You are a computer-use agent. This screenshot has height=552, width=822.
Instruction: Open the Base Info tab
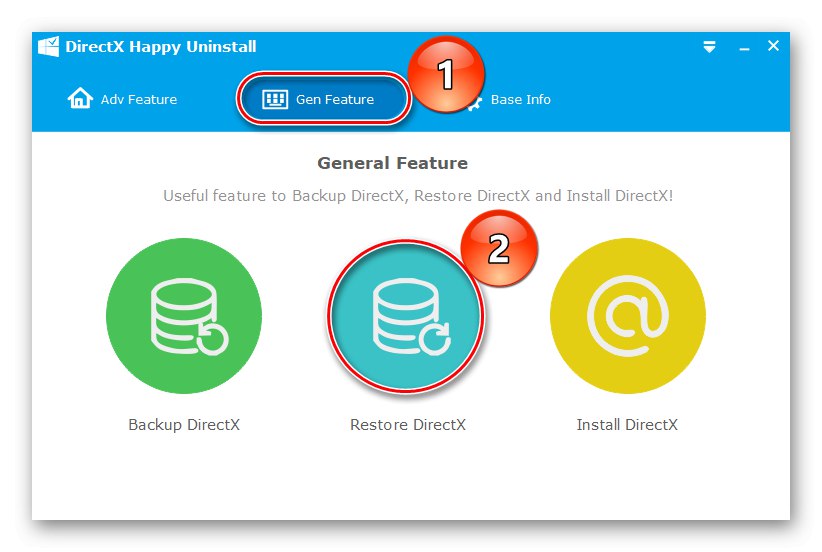[510, 99]
